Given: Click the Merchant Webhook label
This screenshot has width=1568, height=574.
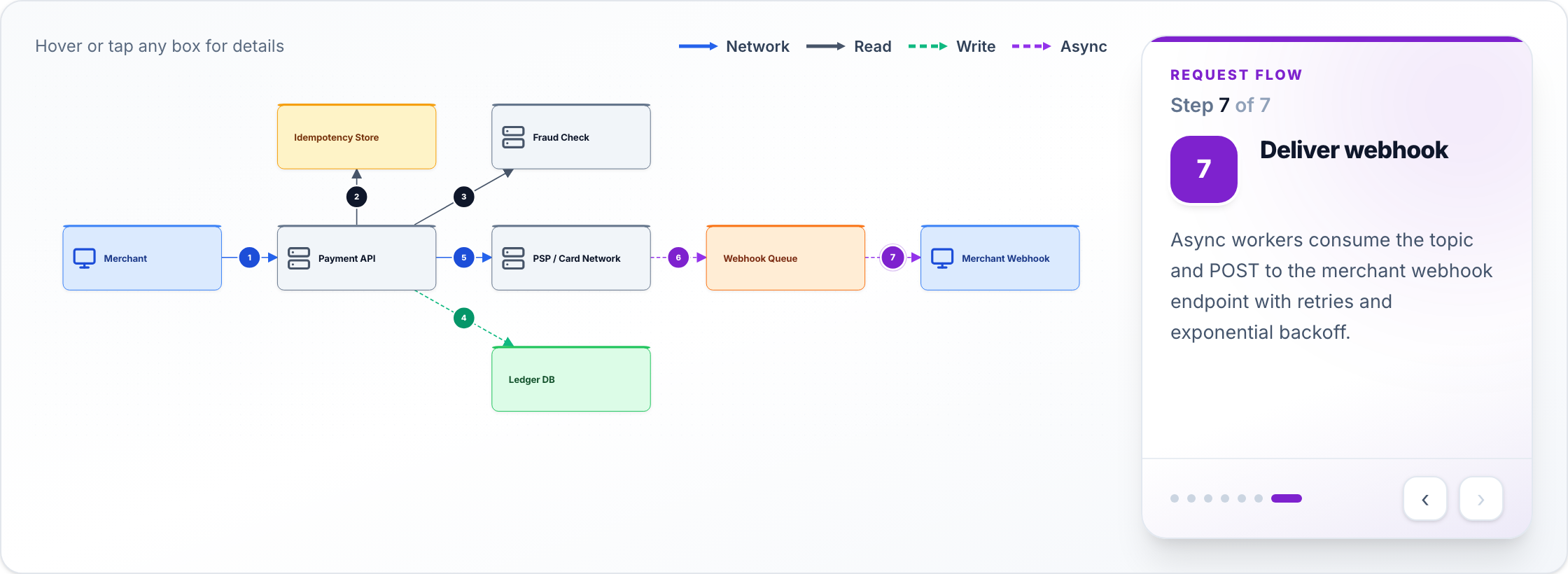Looking at the screenshot, I should tap(1006, 258).
